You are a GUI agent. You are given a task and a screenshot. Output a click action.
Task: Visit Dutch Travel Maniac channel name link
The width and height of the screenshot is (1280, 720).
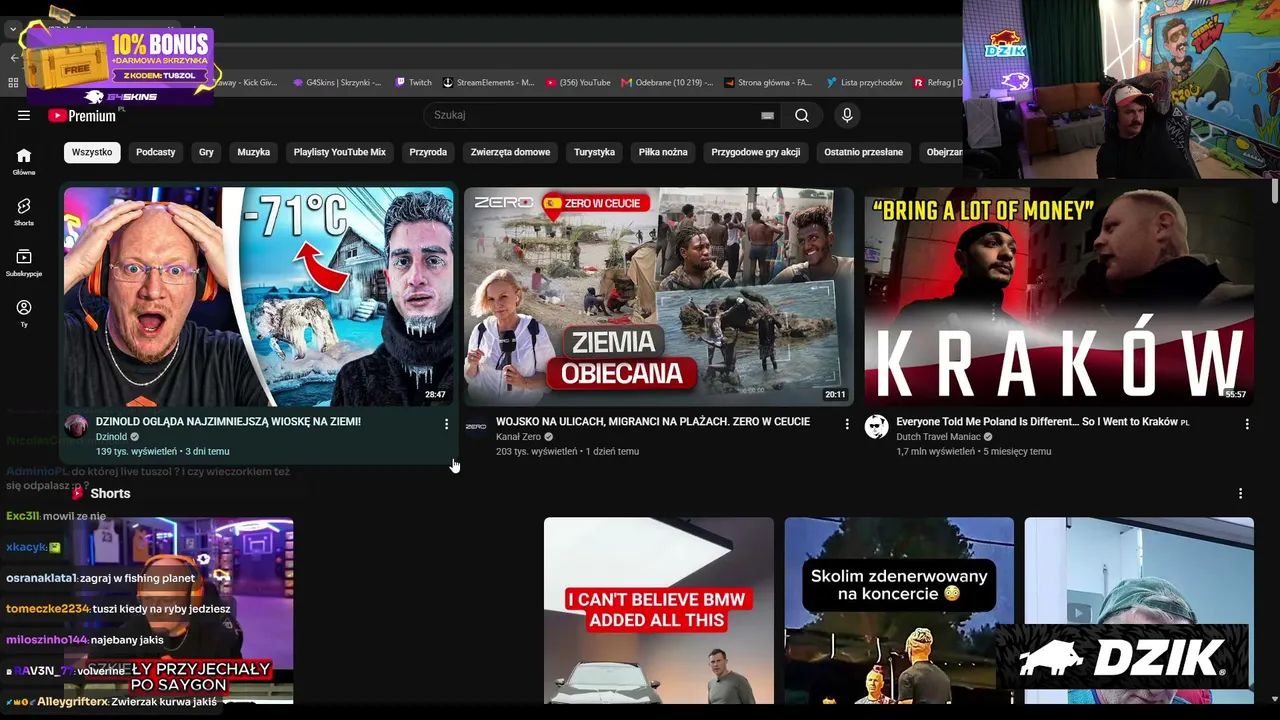938,437
